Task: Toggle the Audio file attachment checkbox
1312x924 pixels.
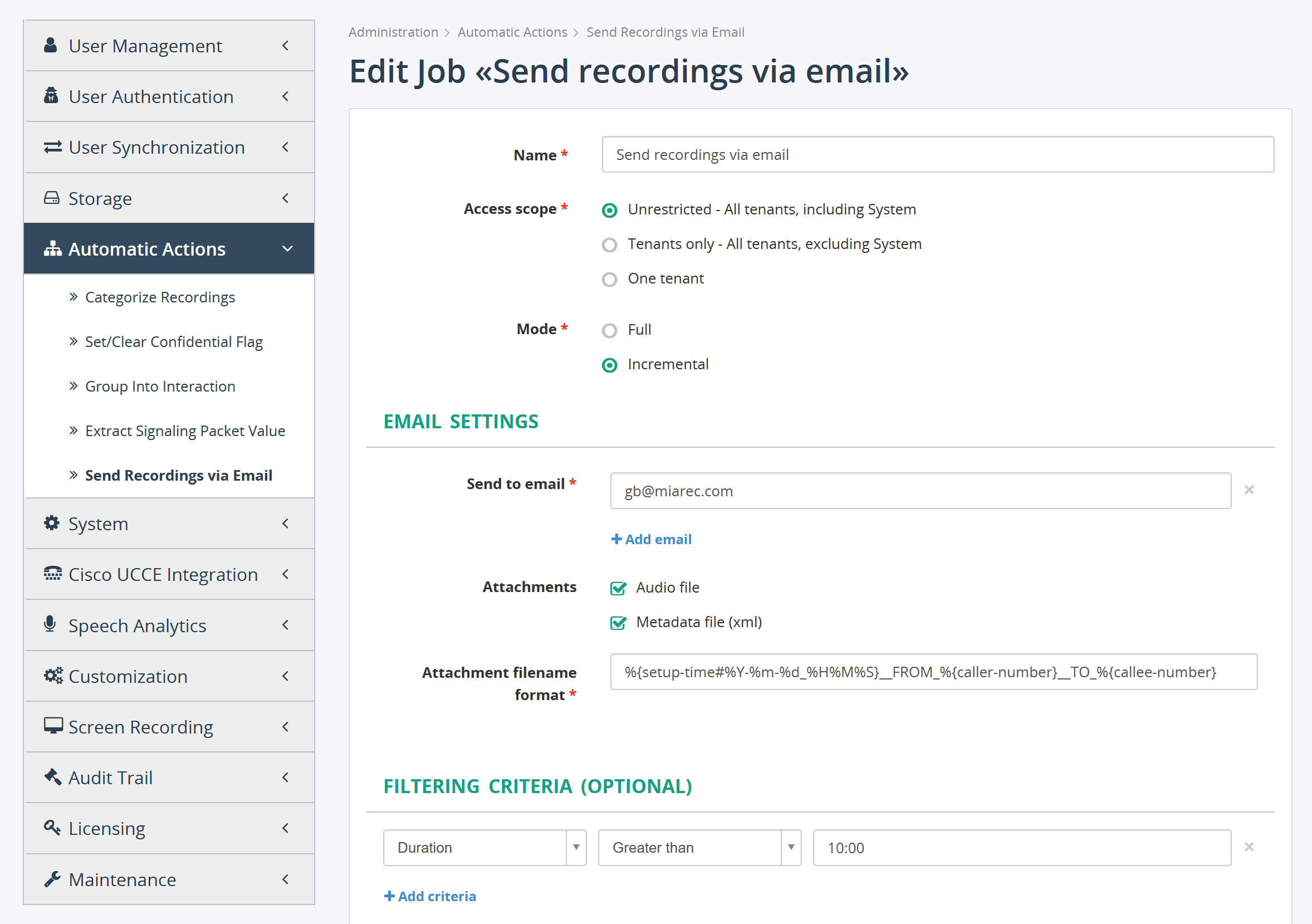Action: click(618, 588)
